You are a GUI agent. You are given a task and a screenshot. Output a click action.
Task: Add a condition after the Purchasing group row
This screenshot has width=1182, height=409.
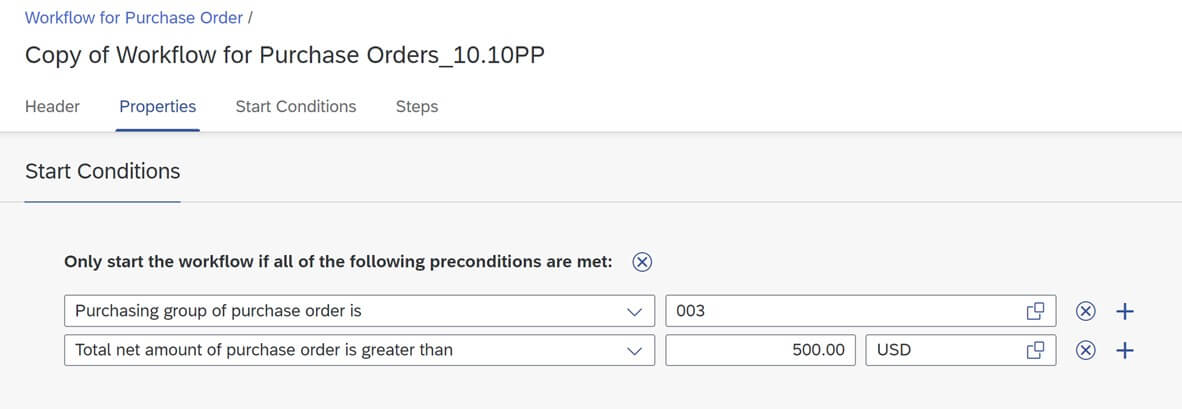[x=1124, y=311]
